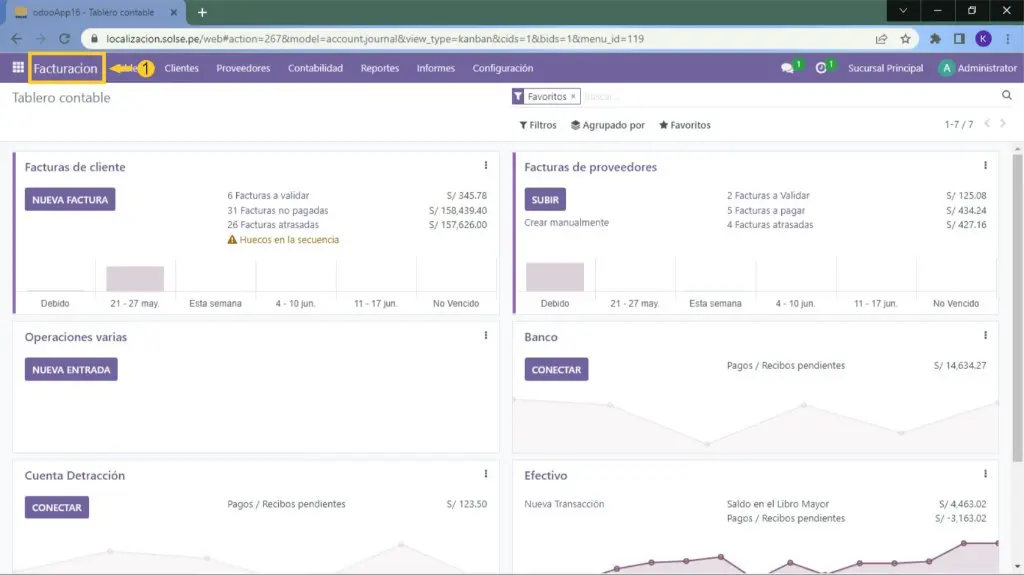This screenshot has width=1024, height=575.
Task: Expand the Agrupado por dropdown
Action: click(x=608, y=125)
